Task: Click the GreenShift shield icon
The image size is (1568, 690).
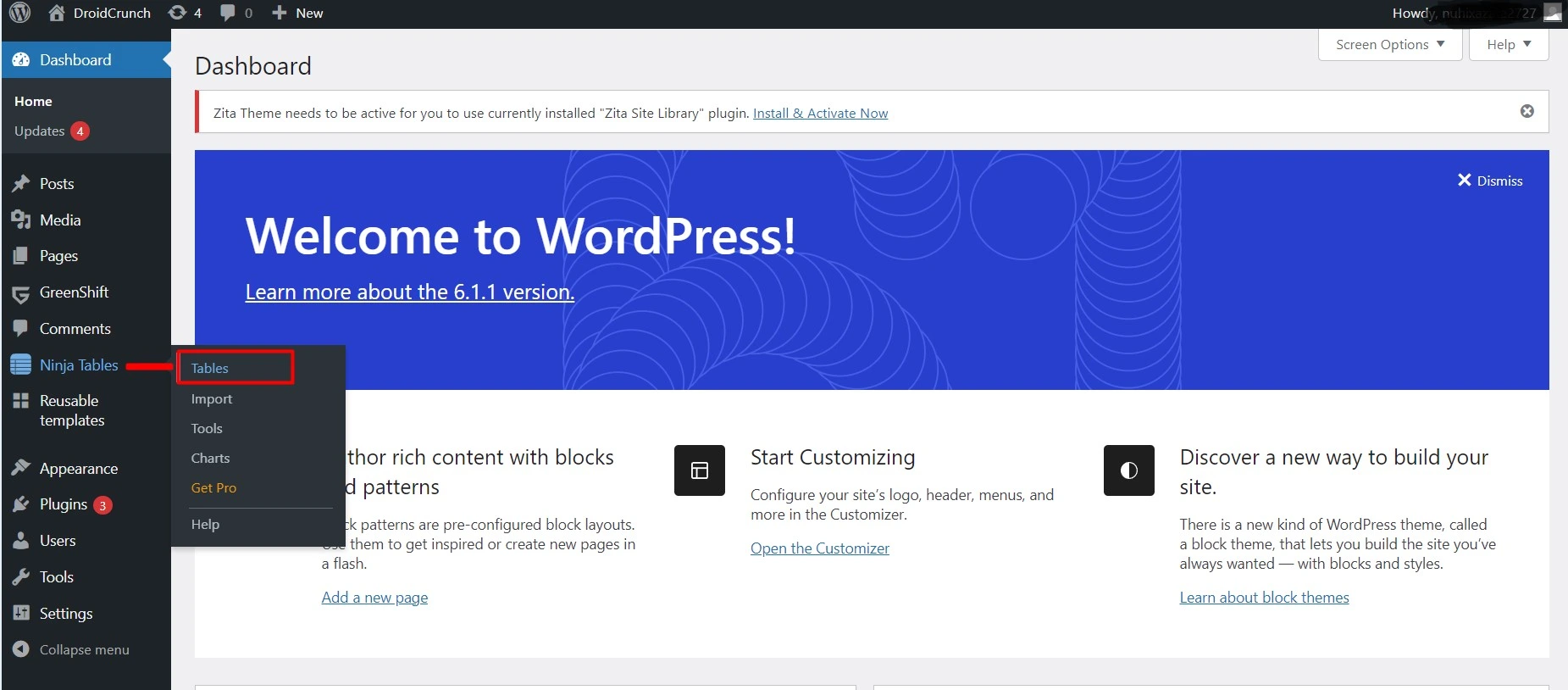Action: 21,293
